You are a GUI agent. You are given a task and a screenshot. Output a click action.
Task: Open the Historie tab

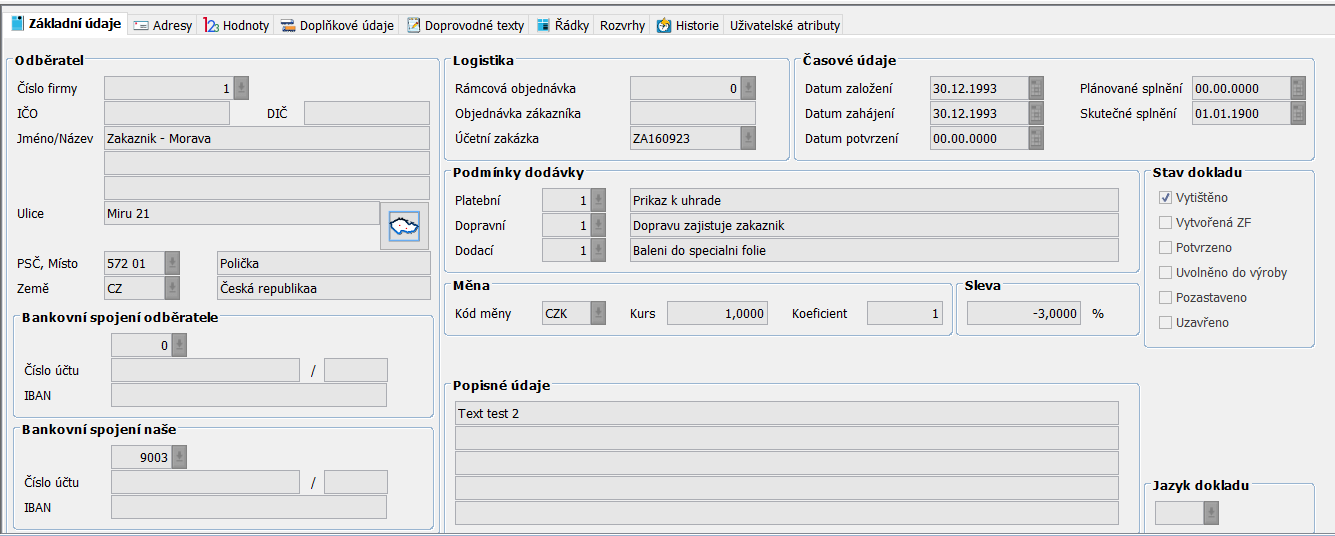pos(688,25)
